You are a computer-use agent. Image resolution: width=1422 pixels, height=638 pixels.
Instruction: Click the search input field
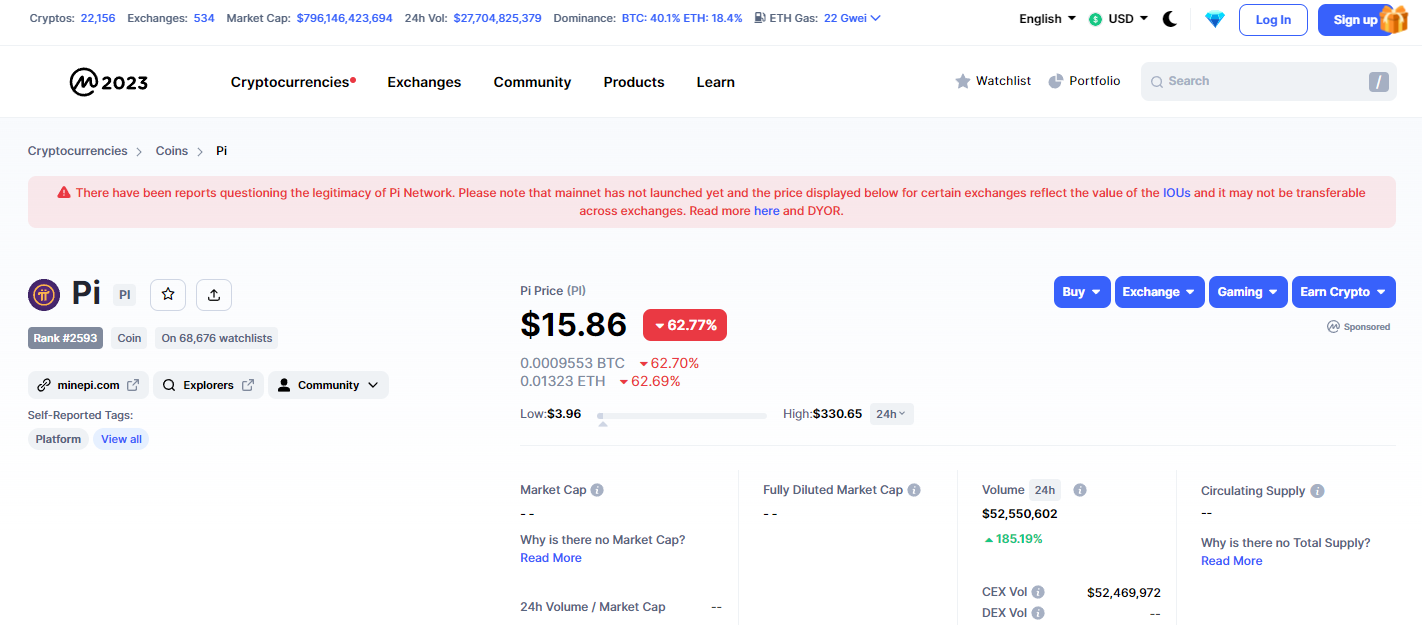1268,82
